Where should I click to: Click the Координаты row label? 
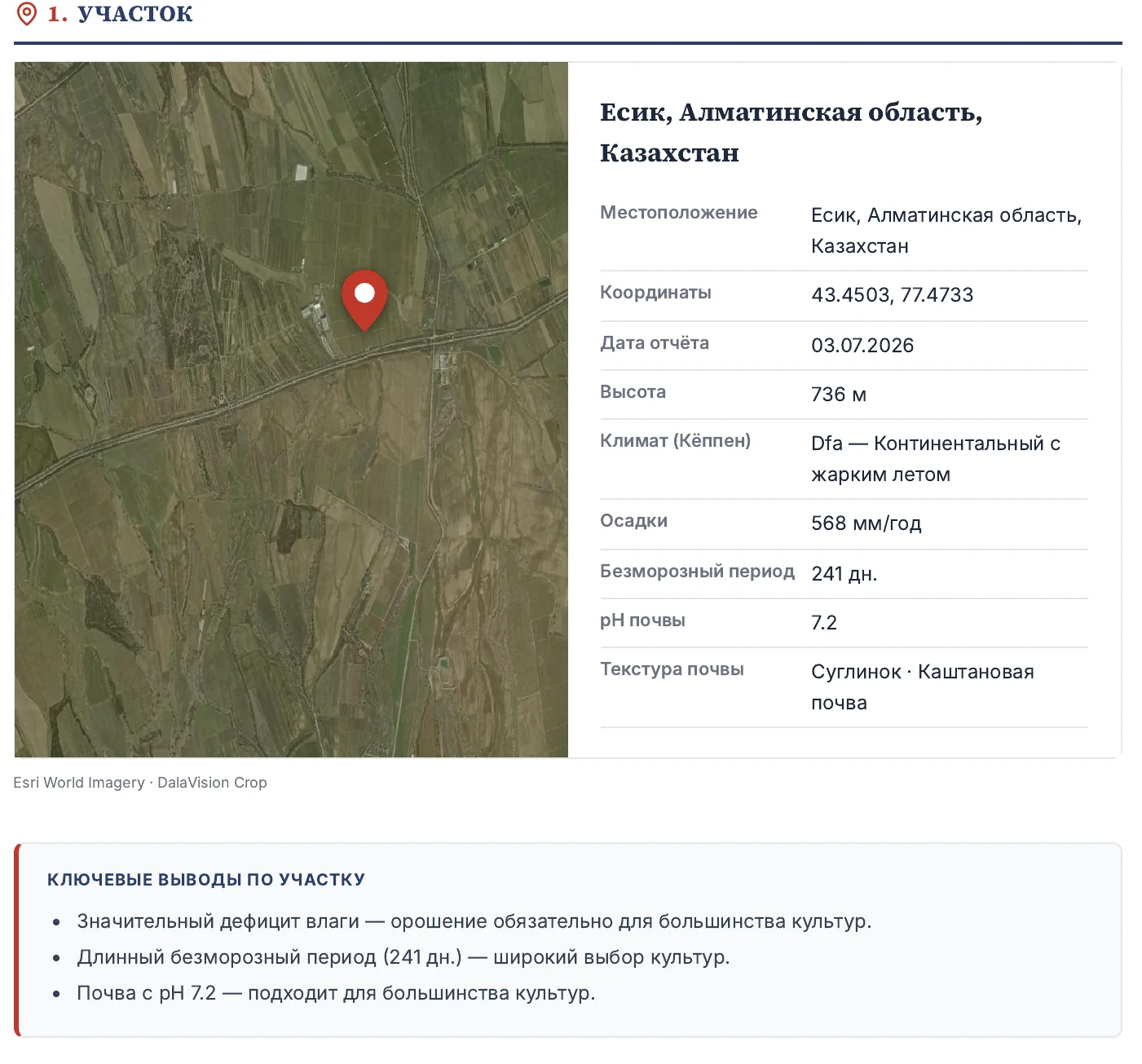(x=655, y=293)
